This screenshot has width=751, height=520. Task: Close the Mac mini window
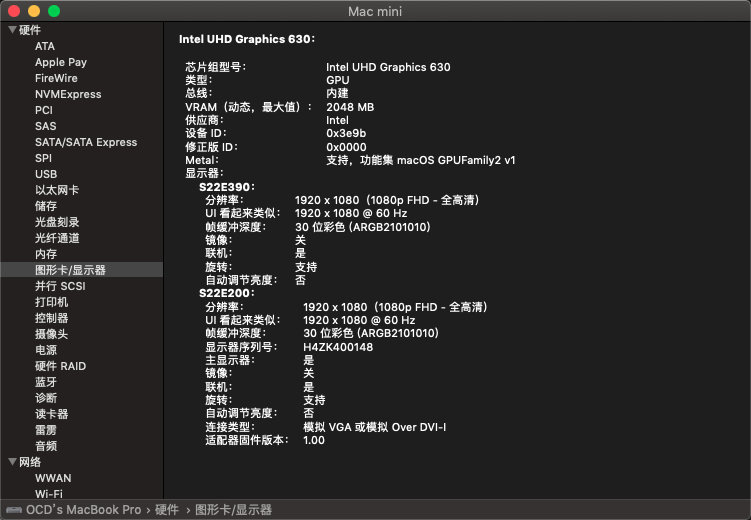pos(14,11)
